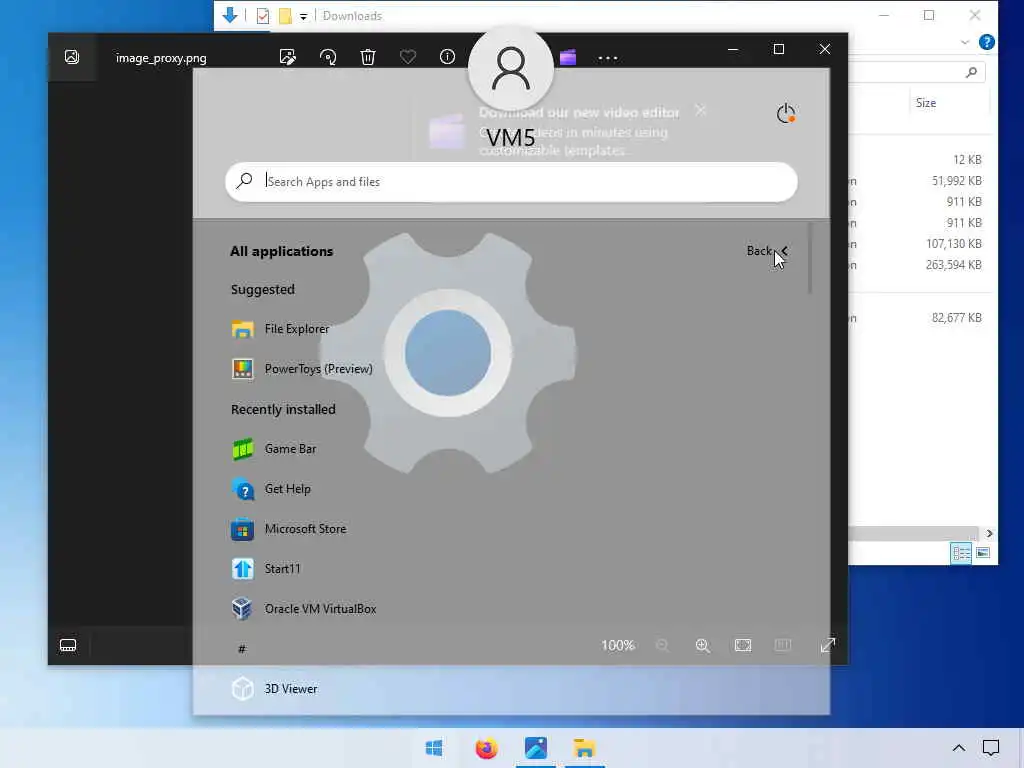Click the Photos app icon beside image_proxy.png
This screenshot has height=768, width=1024.
[x=72, y=57]
